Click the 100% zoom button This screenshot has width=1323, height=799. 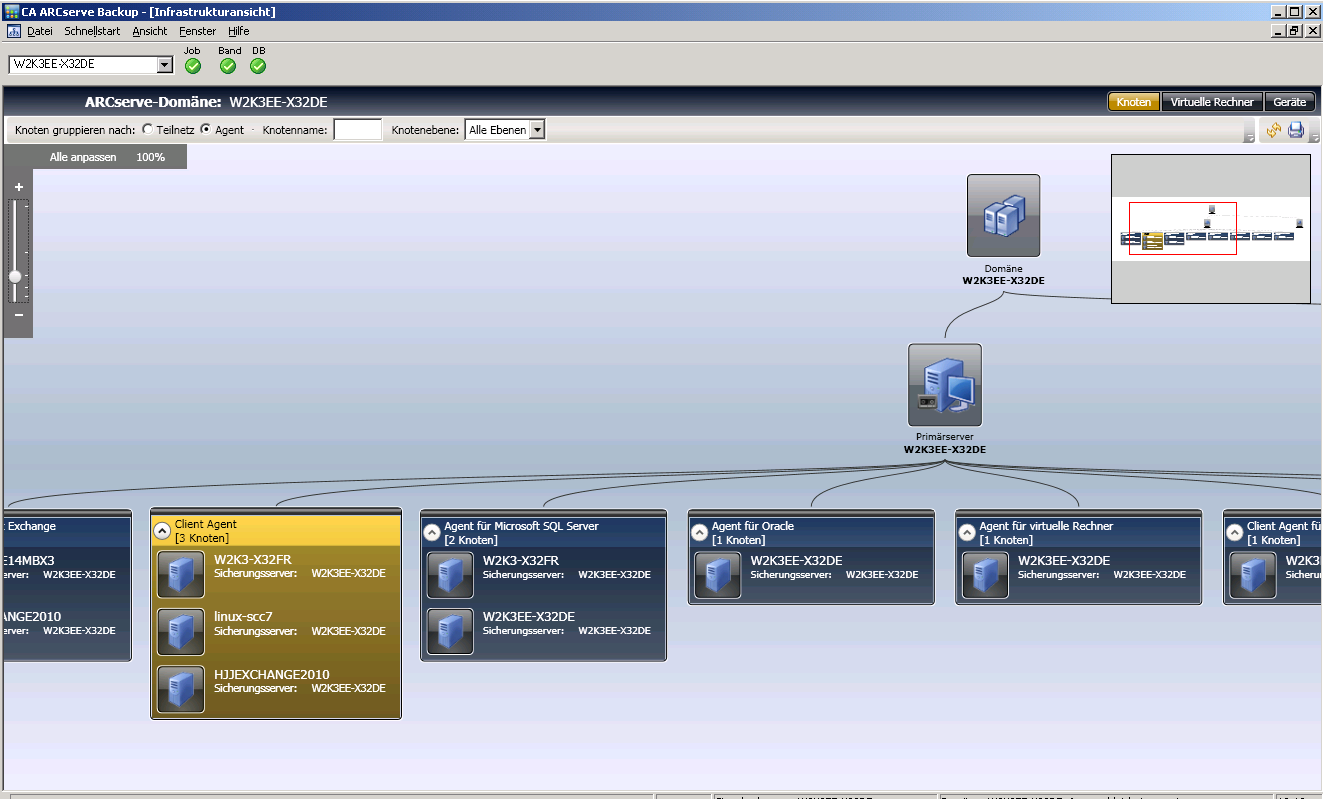click(x=151, y=157)
